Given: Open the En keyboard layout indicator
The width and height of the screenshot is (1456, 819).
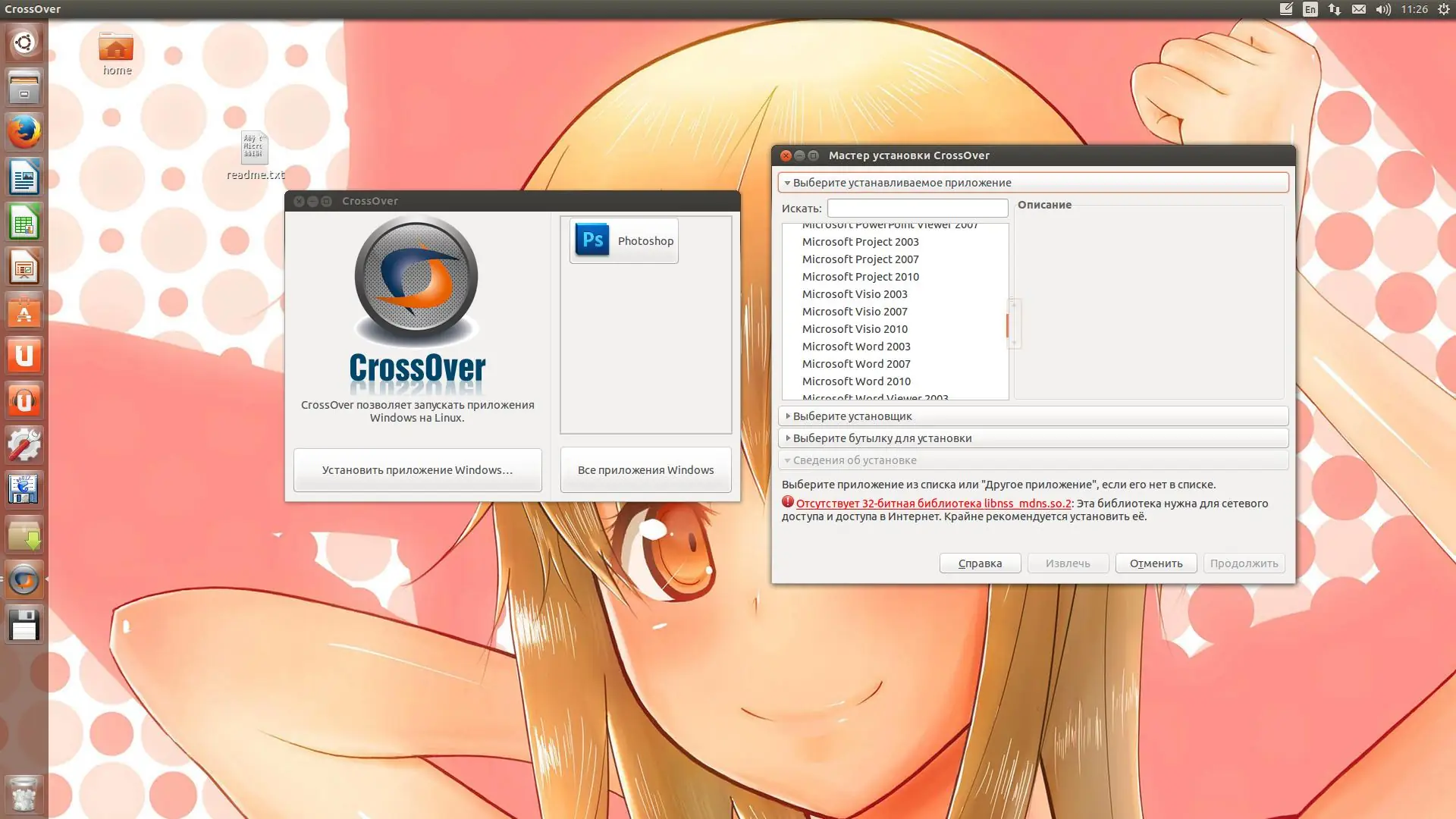Looking at the screenshot, I should pyautogui.click(x=1310, y=9).
